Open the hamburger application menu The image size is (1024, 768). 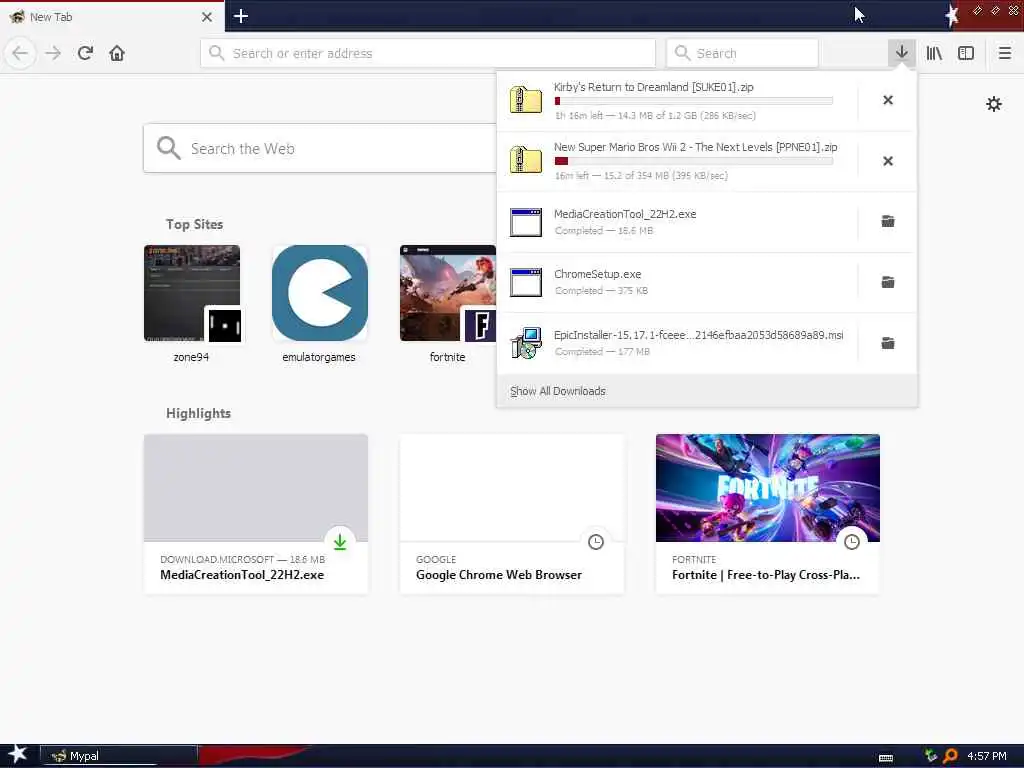(x=1004, y=53)
